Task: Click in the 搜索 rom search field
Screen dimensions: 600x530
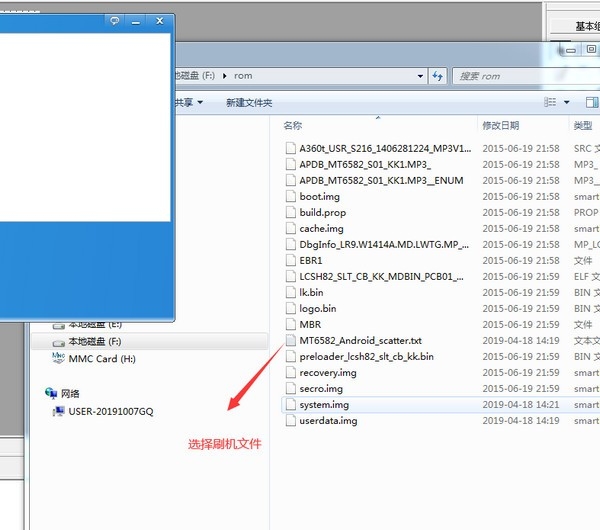Action: coord(520,76)
